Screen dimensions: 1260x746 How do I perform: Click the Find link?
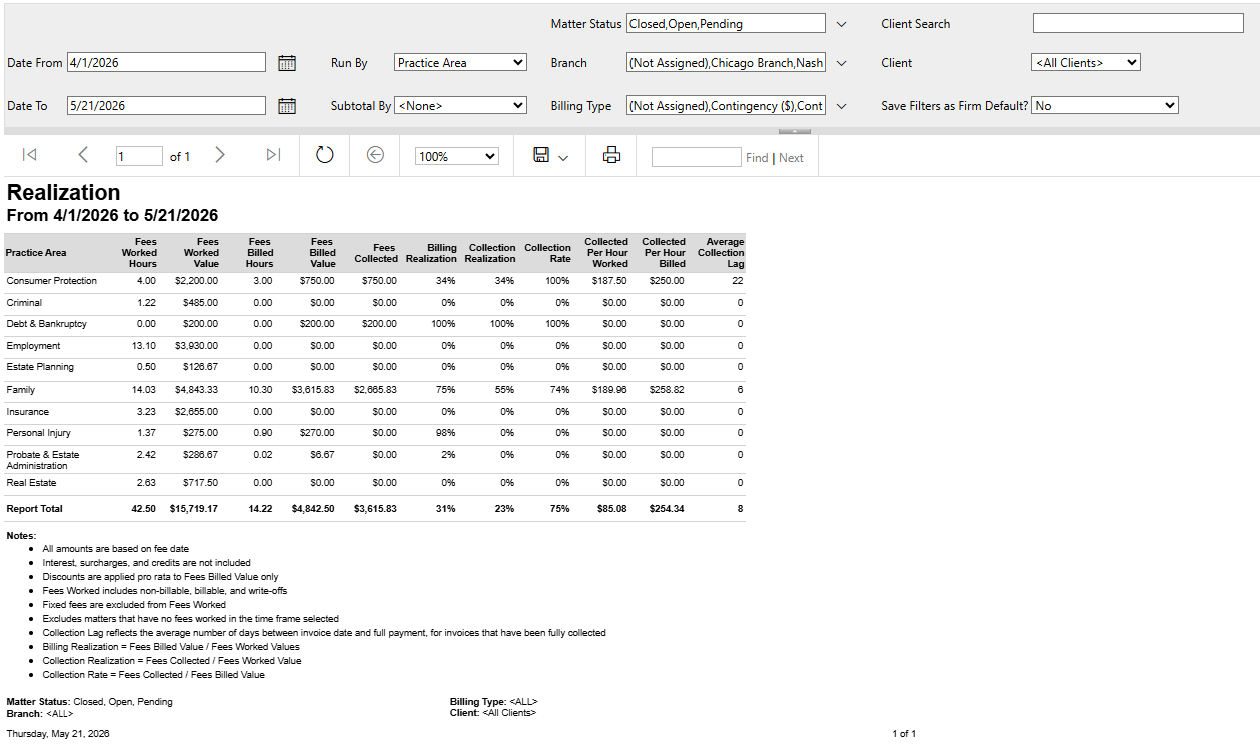(757, 158)
